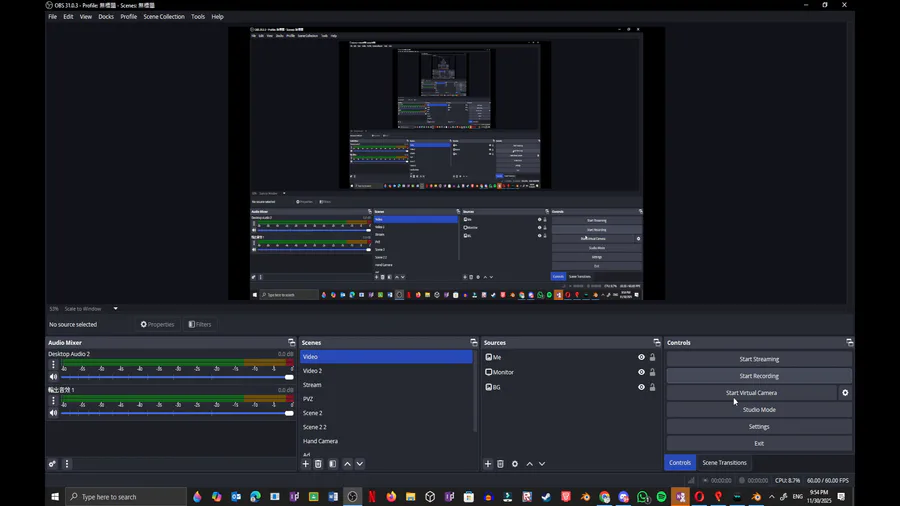Screen dimensions: 900x506
Task: Adjust 輸出音效 1 volume slider
Action: click(177, 413)
